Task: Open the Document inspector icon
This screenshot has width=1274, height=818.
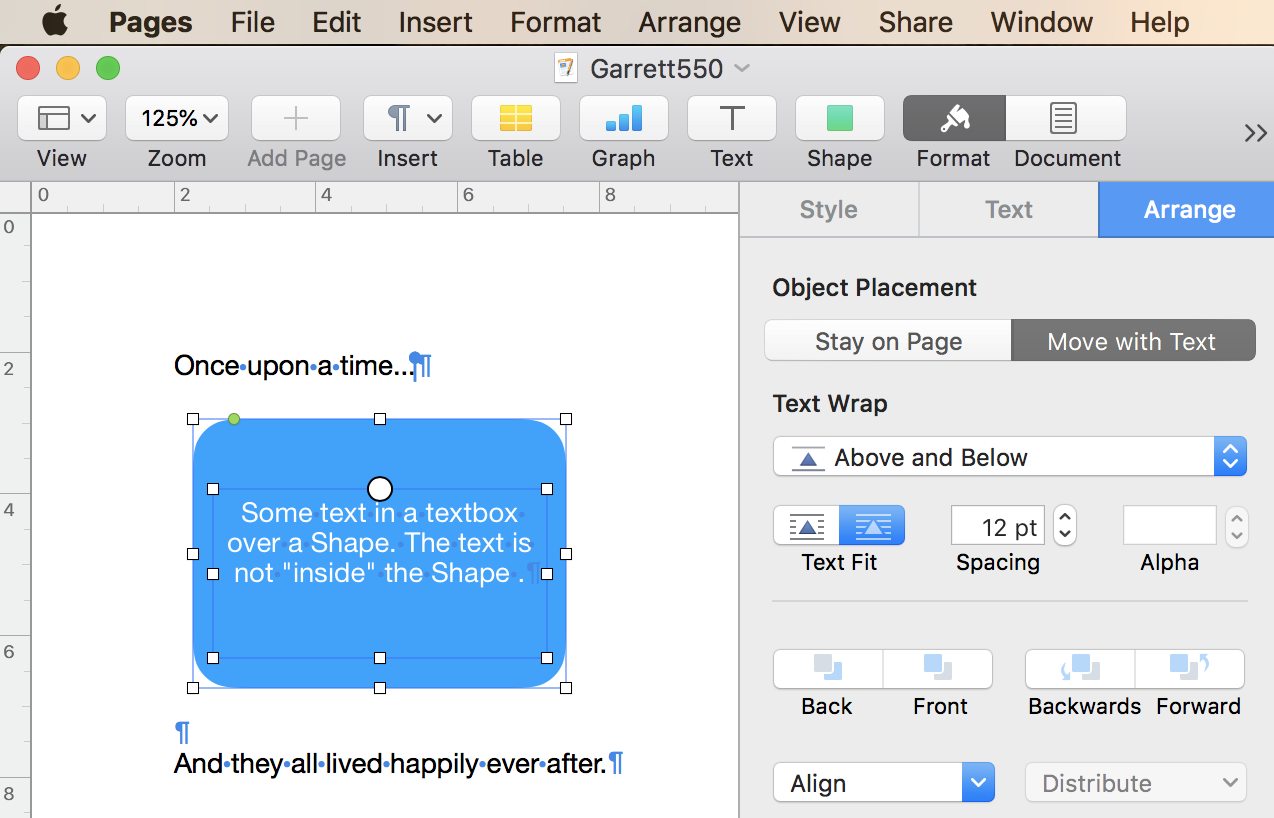Action: pos(1066,119)
